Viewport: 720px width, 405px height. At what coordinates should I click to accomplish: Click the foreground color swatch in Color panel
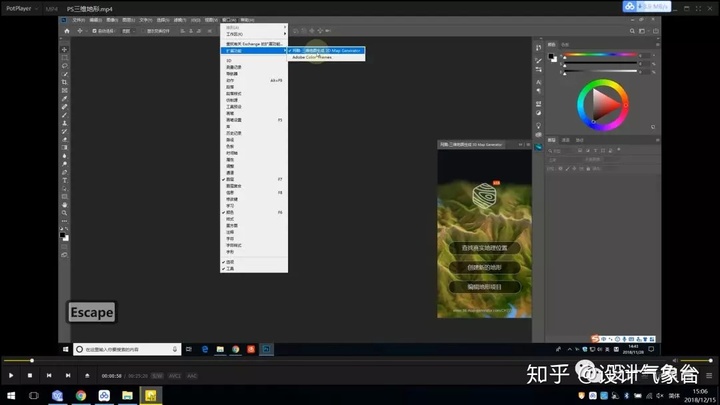(551, 56)
